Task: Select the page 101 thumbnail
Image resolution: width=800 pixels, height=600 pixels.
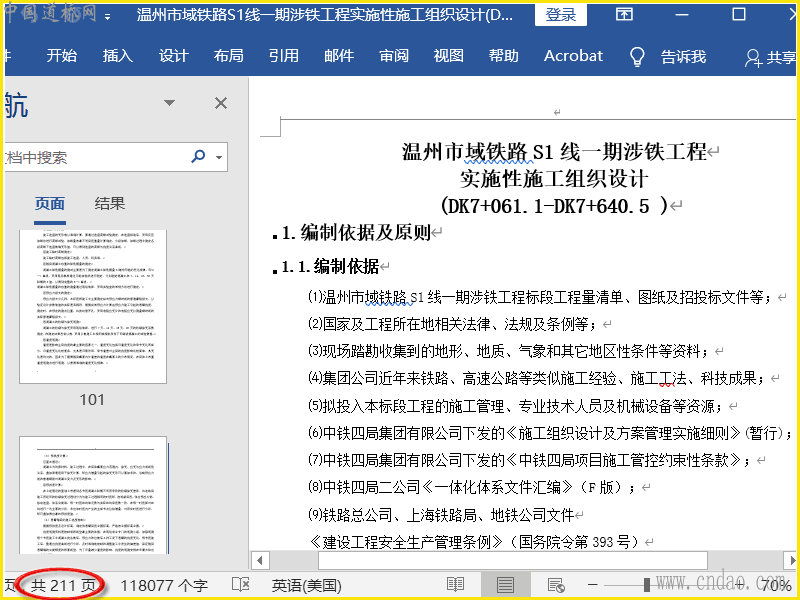Action: [x=92, y=305]
